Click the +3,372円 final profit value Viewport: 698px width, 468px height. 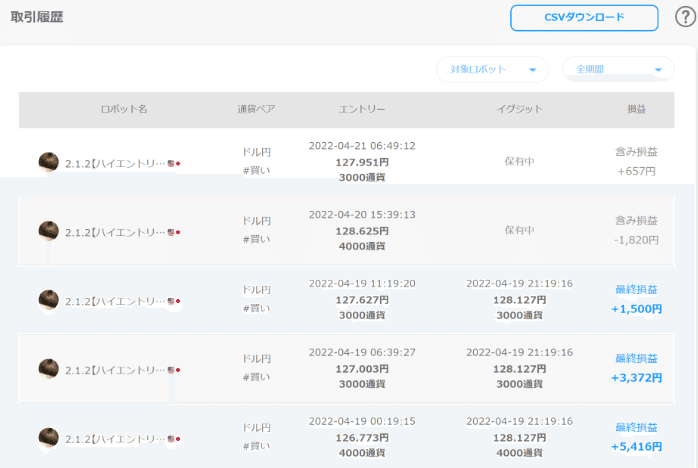[636, 378]
